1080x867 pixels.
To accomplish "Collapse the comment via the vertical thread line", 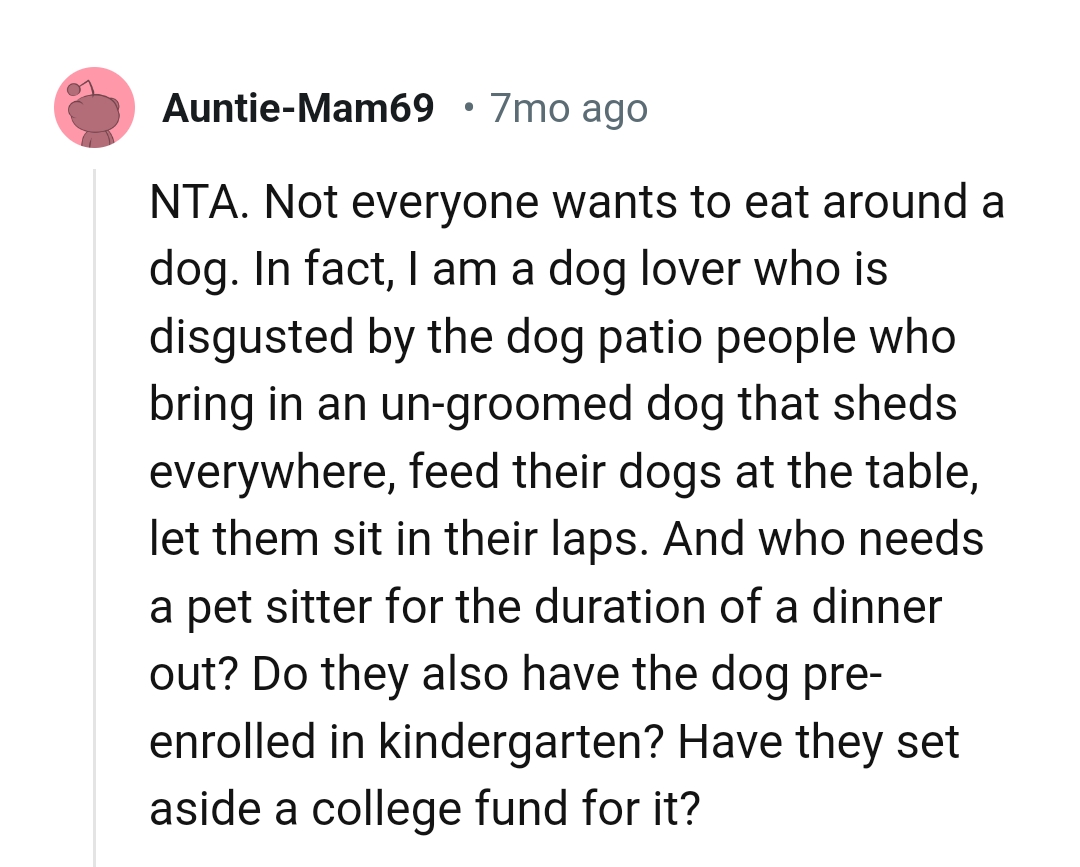I will pos(95,500).
